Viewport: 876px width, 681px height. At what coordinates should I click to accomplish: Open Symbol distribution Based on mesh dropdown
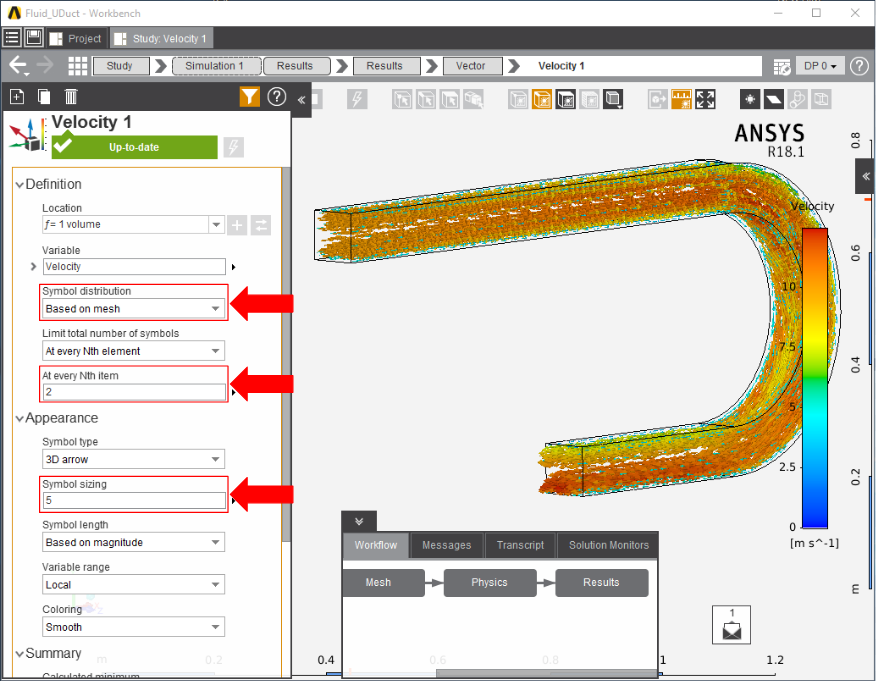134,309
